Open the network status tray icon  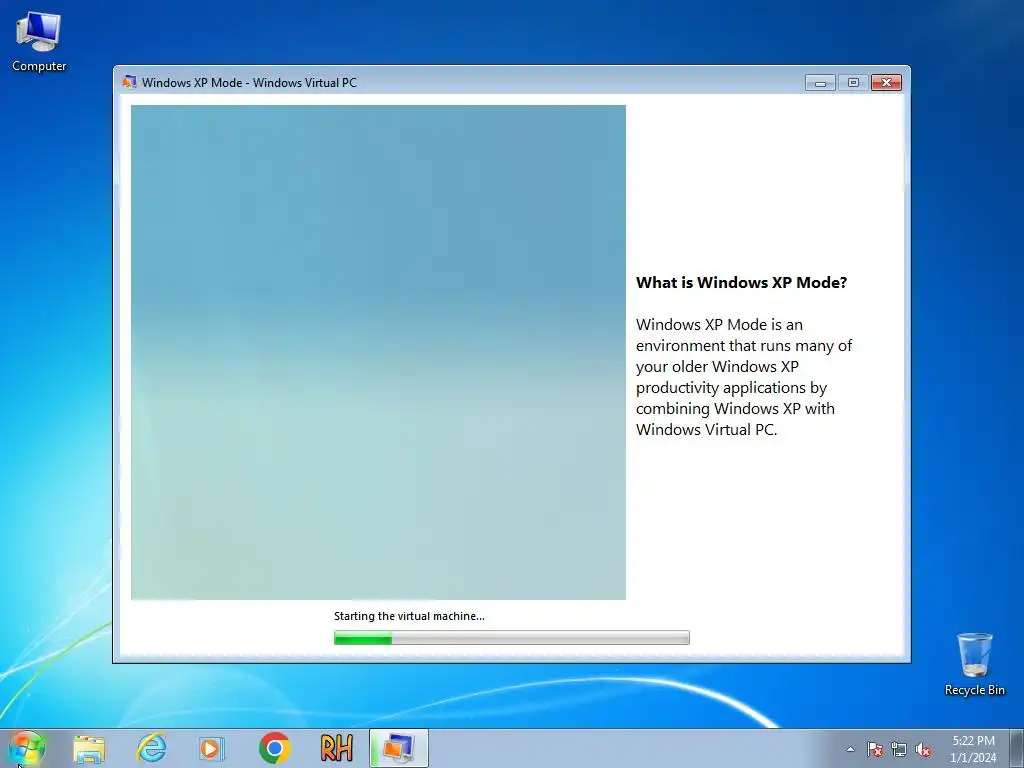point(899,749)
